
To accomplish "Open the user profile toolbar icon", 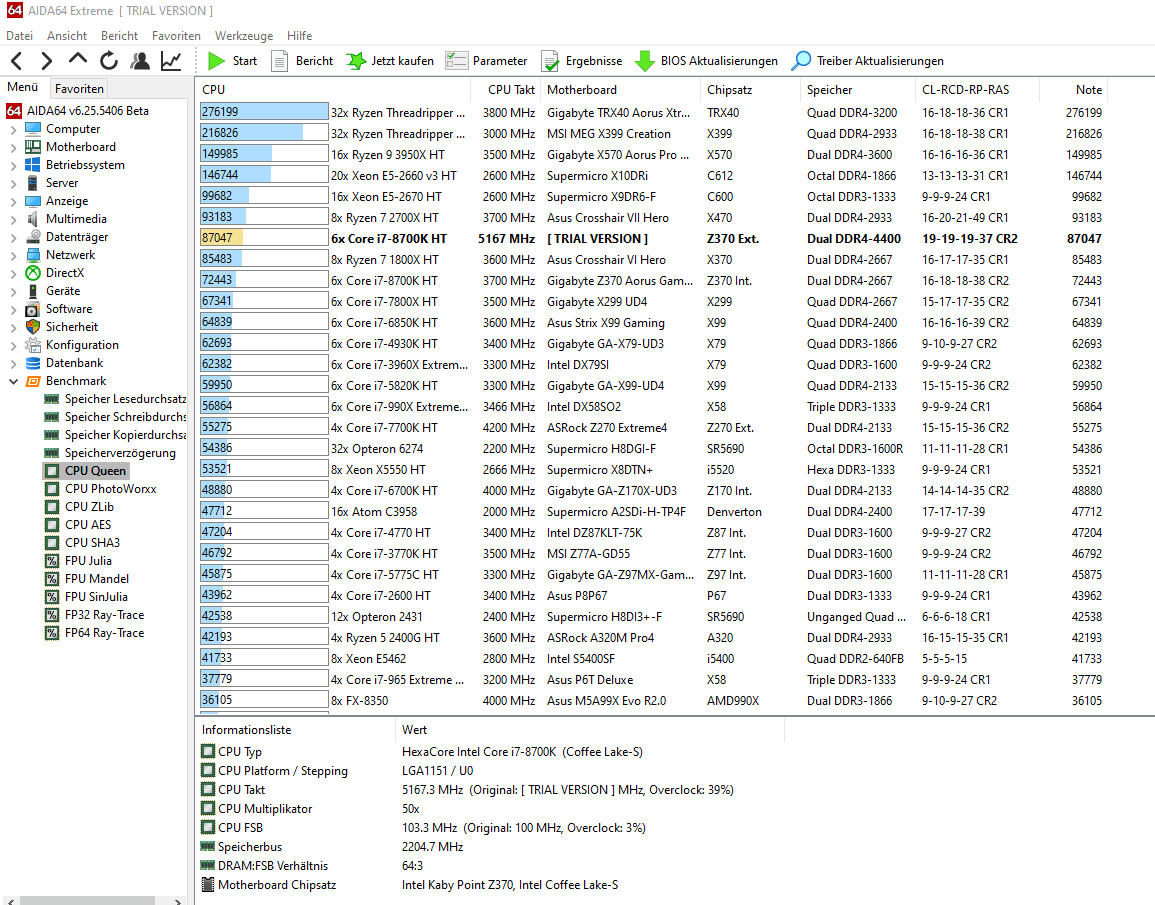I will point(140,60).
